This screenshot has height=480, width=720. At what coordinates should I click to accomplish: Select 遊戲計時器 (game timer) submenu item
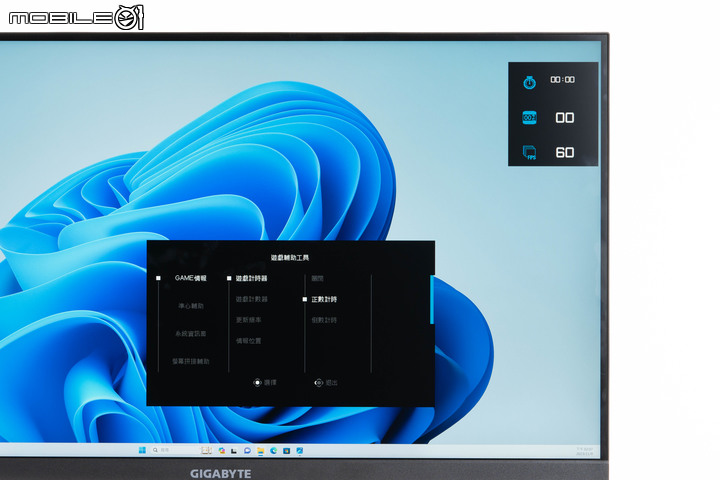(251, 278)
